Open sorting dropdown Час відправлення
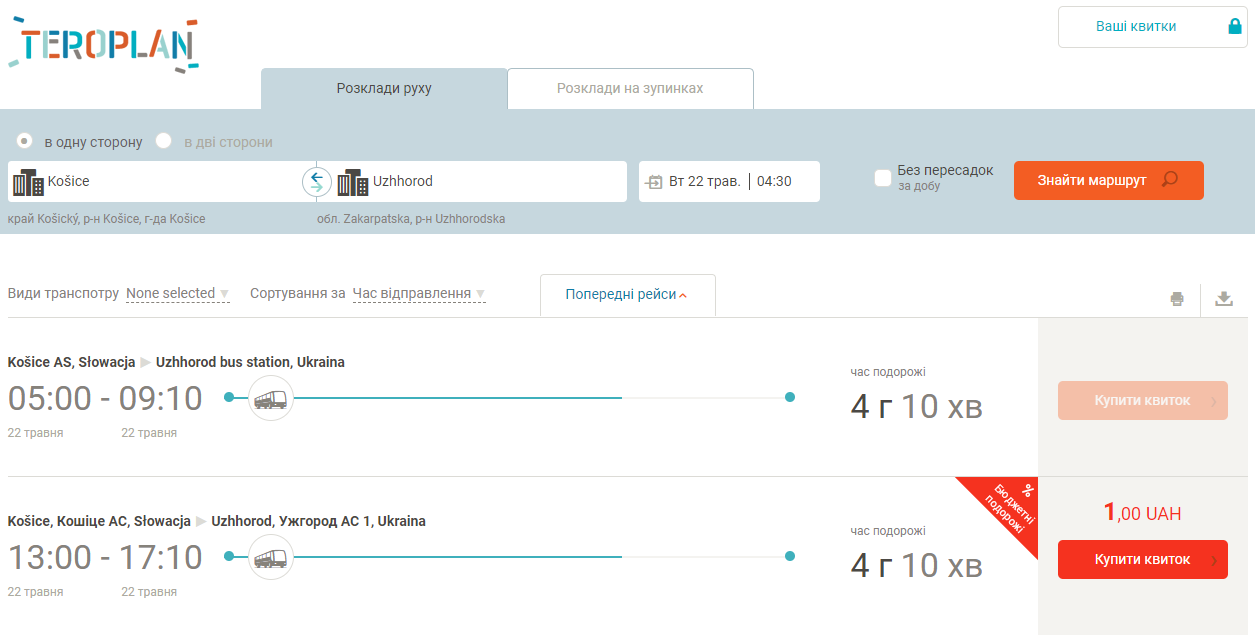Image resolution: width=1255 pixels, height=635 pixels. tap(419, 294)
